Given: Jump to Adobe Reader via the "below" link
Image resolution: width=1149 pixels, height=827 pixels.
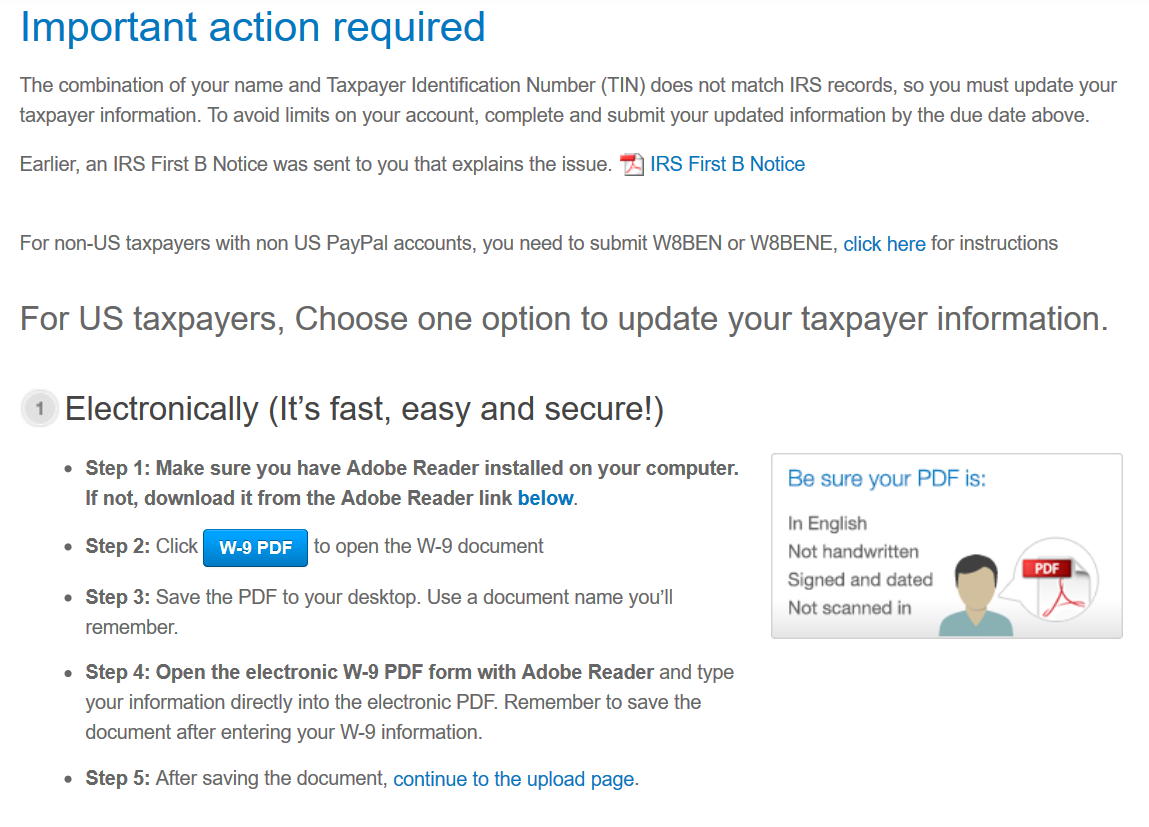Looking at the screenshot, I should pyautogui.click(x=545, y=498).
